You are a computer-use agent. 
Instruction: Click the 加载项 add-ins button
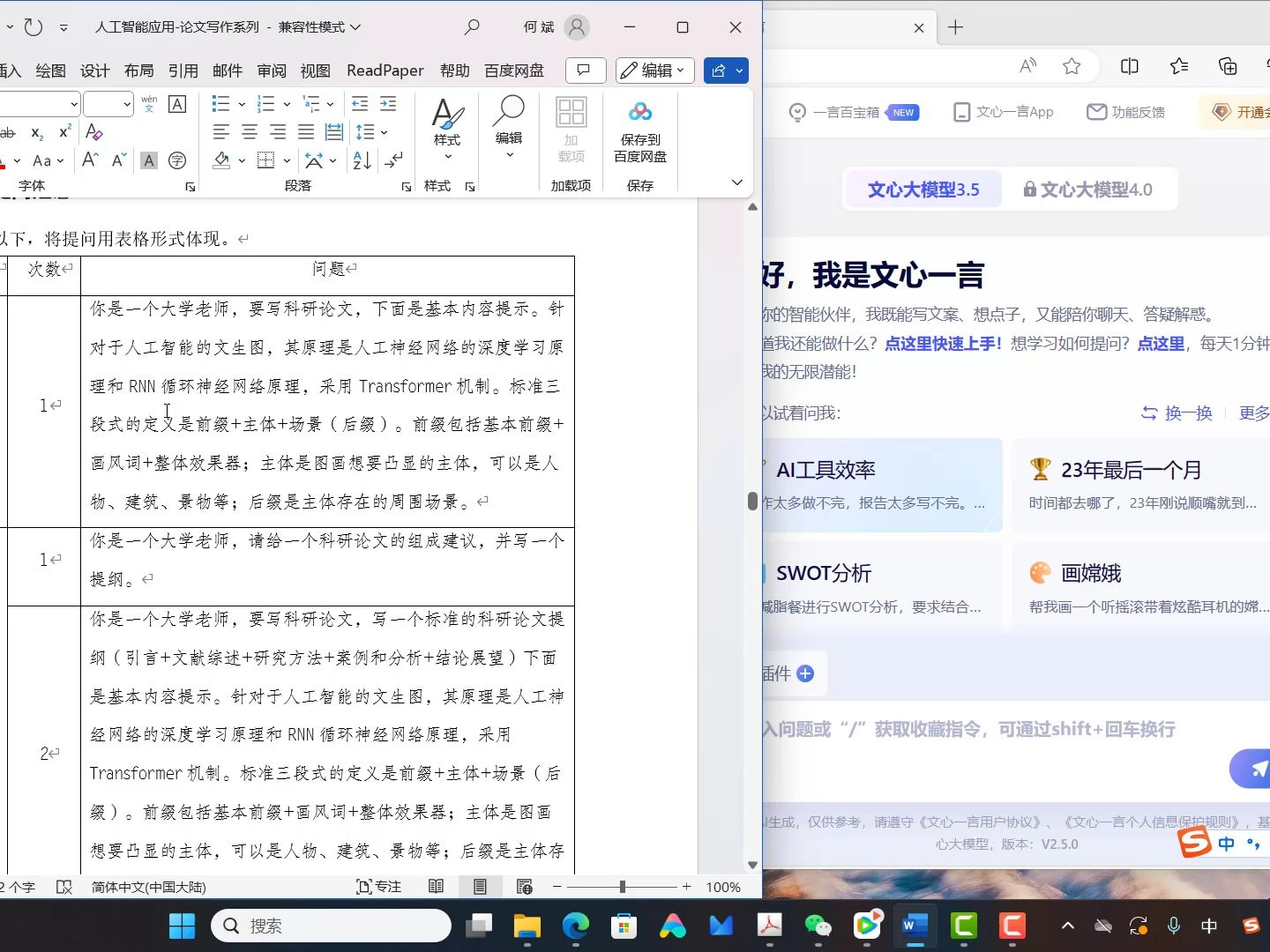pos(571,130)
